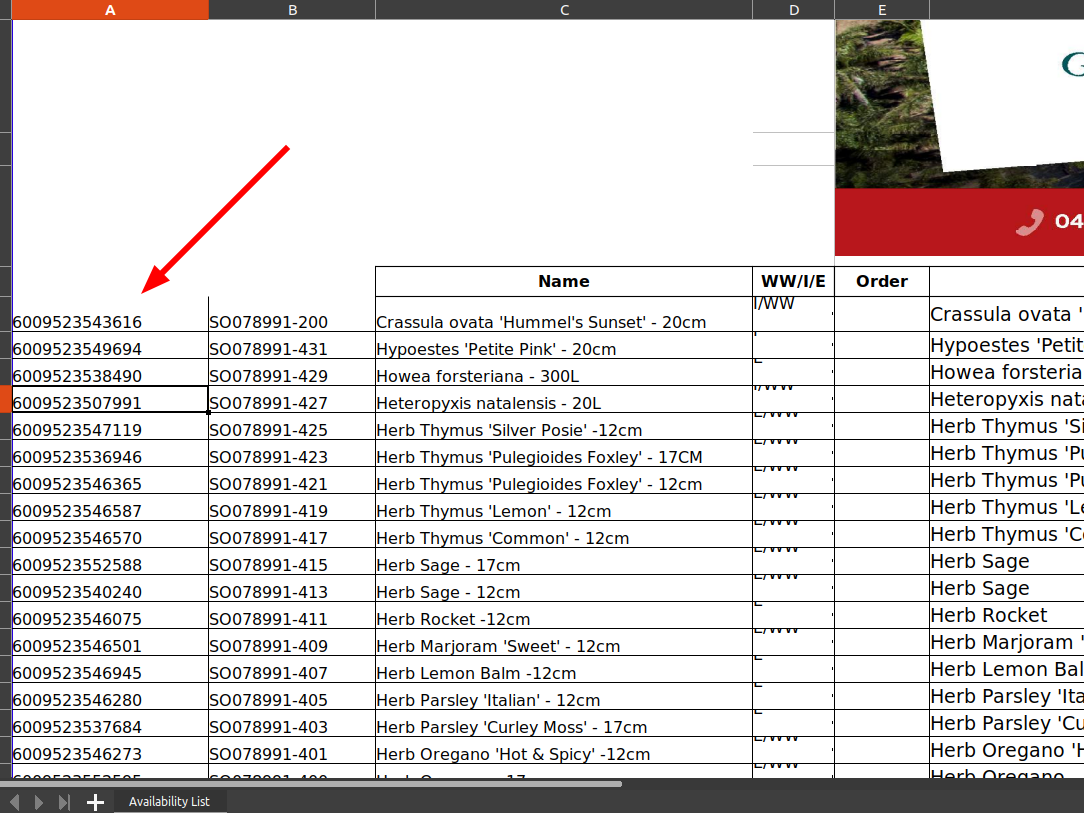Image resolution: width=1084 pixels, height=813 pixels.
Task: Select the SO078991-200 cell
Action: click(x=292, y=322)
